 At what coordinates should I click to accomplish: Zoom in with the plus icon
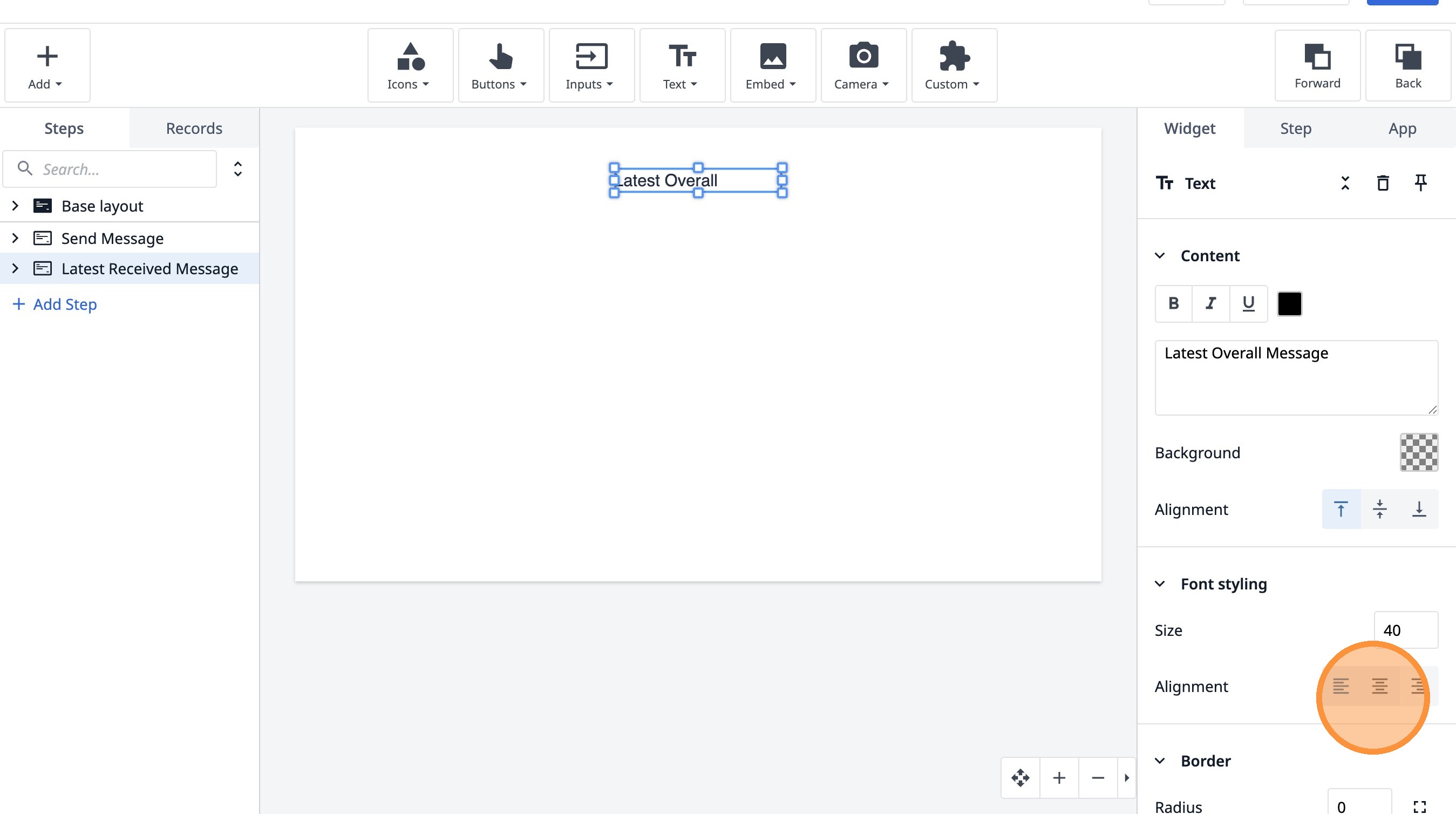click(1059, 778)
